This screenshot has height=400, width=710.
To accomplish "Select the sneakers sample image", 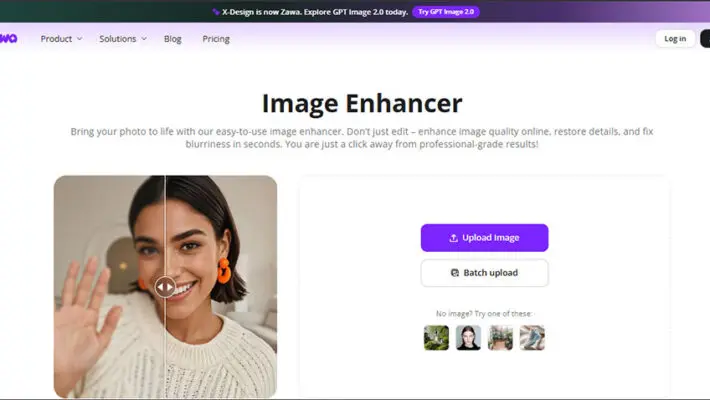I will 532,337.
